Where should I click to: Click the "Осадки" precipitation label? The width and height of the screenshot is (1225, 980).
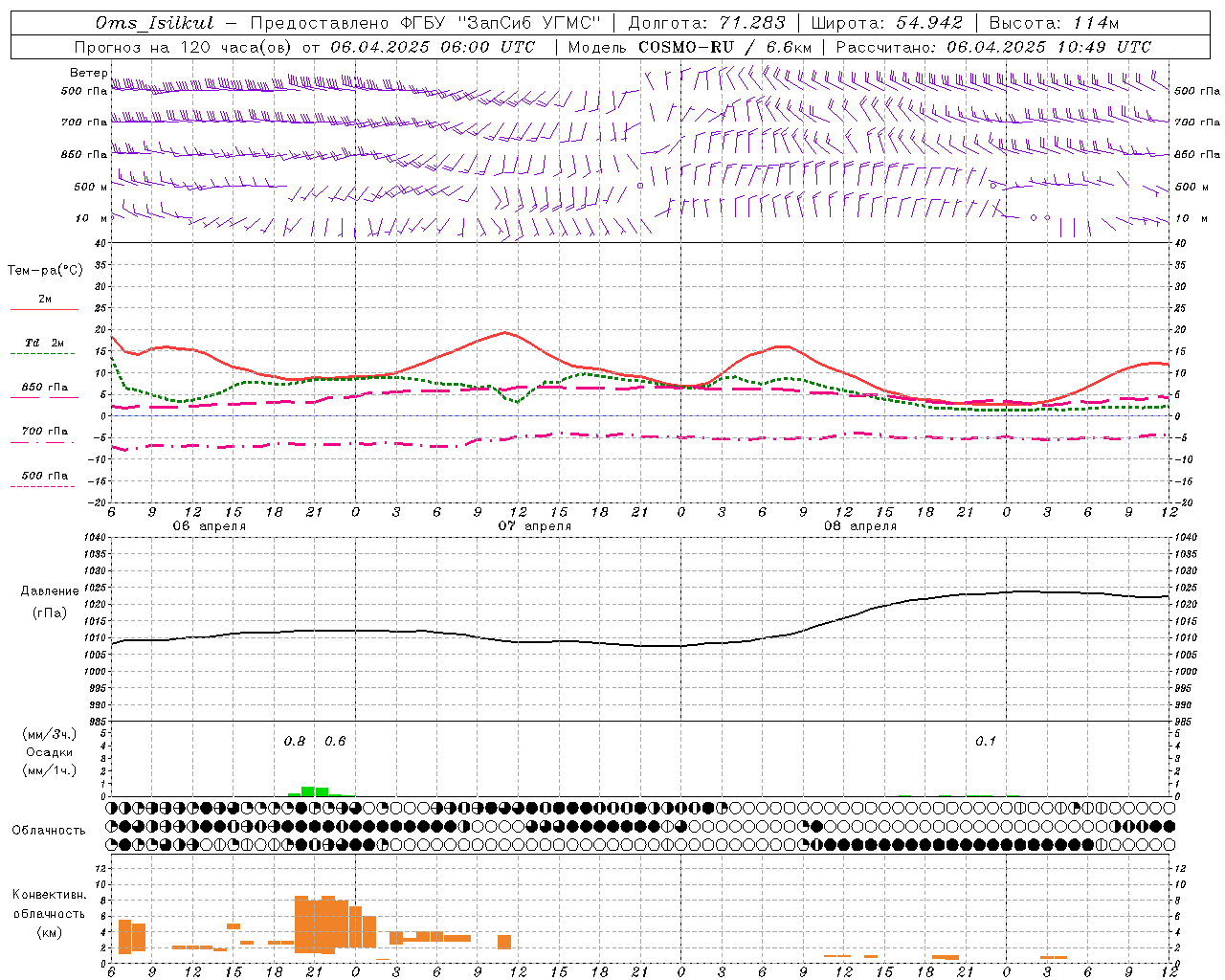click(x=50, y=752)
